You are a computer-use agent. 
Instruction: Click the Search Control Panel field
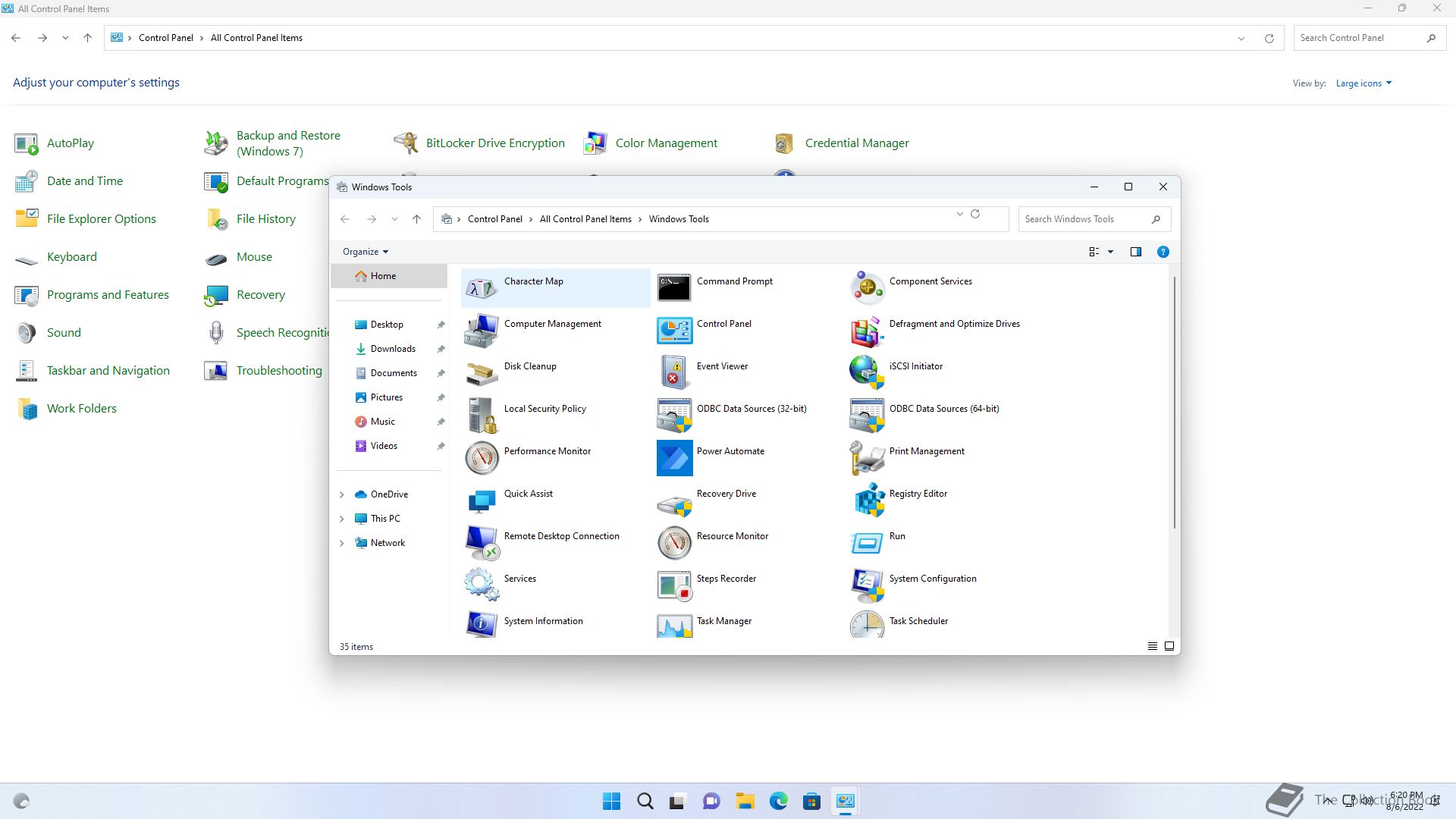pos(1370,38)
